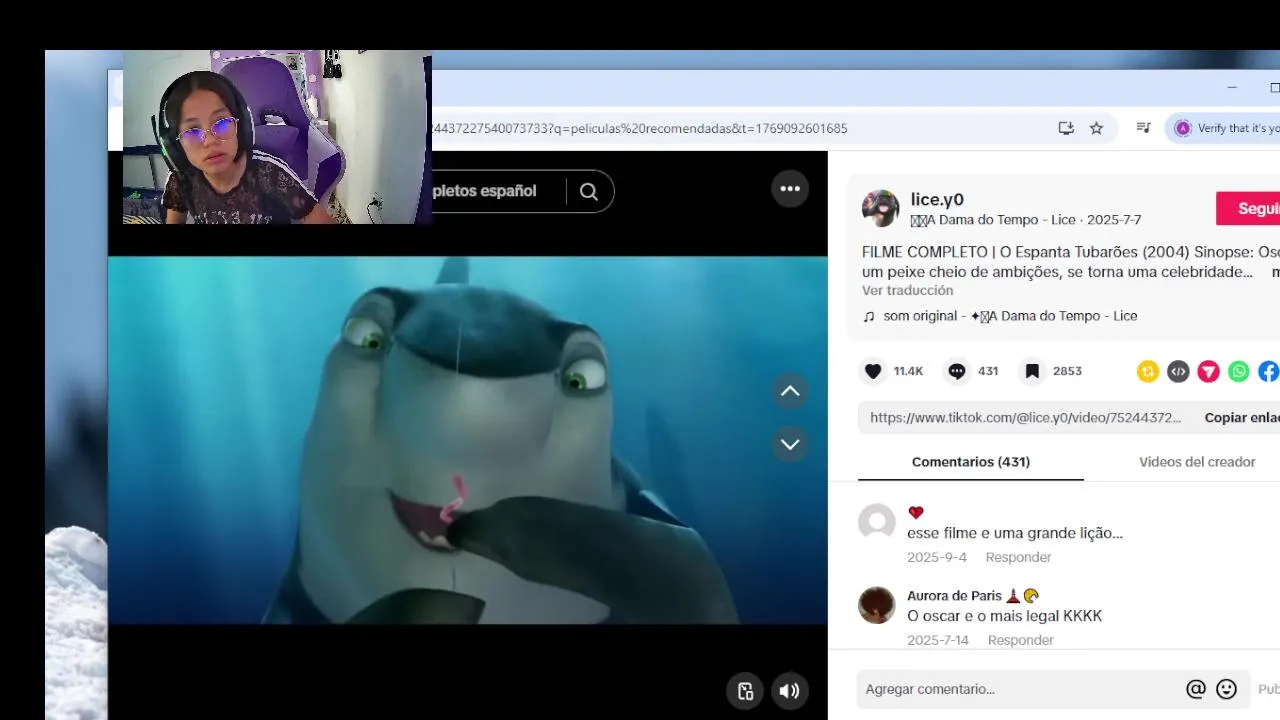
Task: Click the embed code share icon
Action: (x=1178, y=371)
